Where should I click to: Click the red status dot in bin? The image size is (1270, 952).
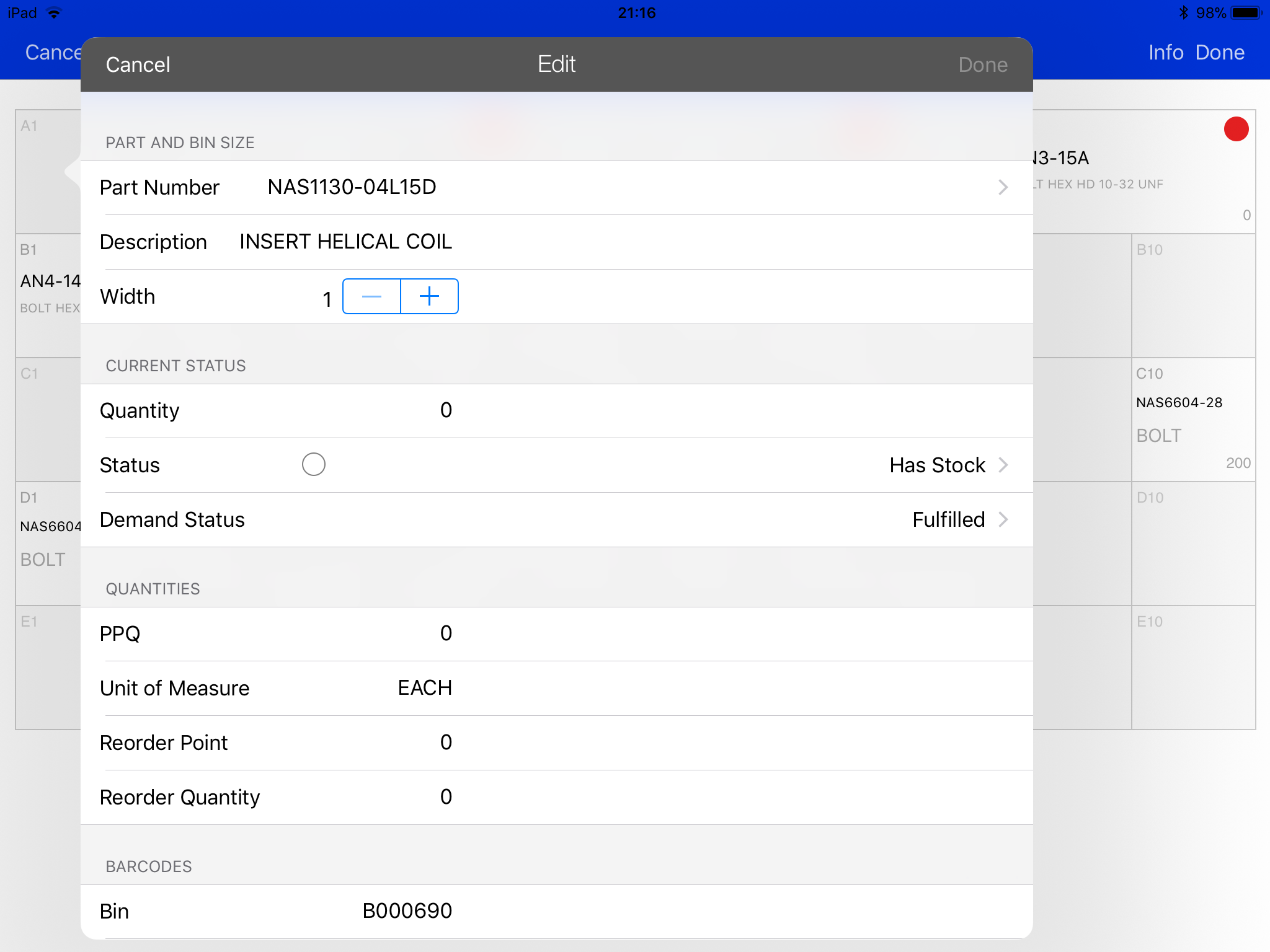[1235, 130]
